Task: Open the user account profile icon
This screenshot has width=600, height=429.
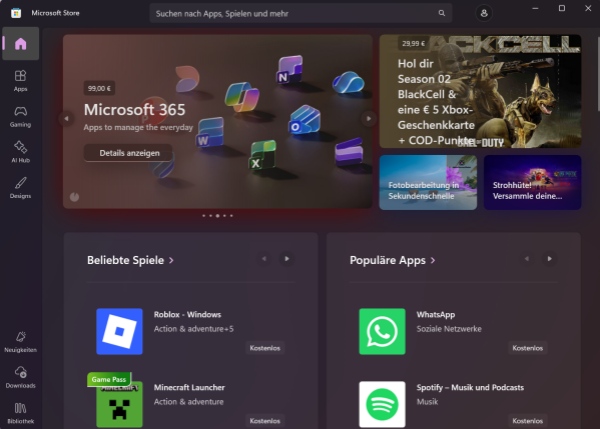Action: pos(484,13)
